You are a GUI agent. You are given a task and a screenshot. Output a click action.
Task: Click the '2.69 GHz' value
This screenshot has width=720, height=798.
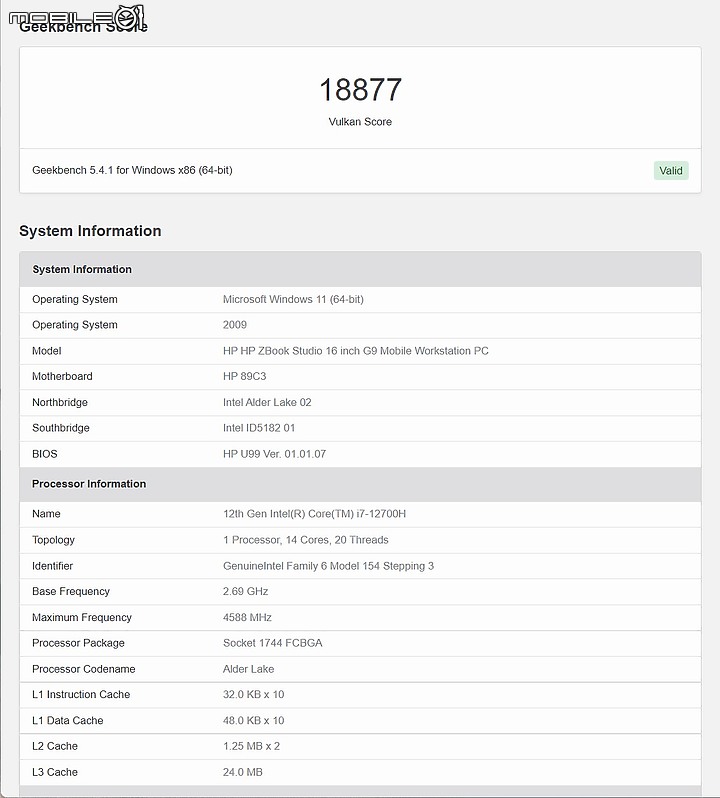tap(245, 591)
